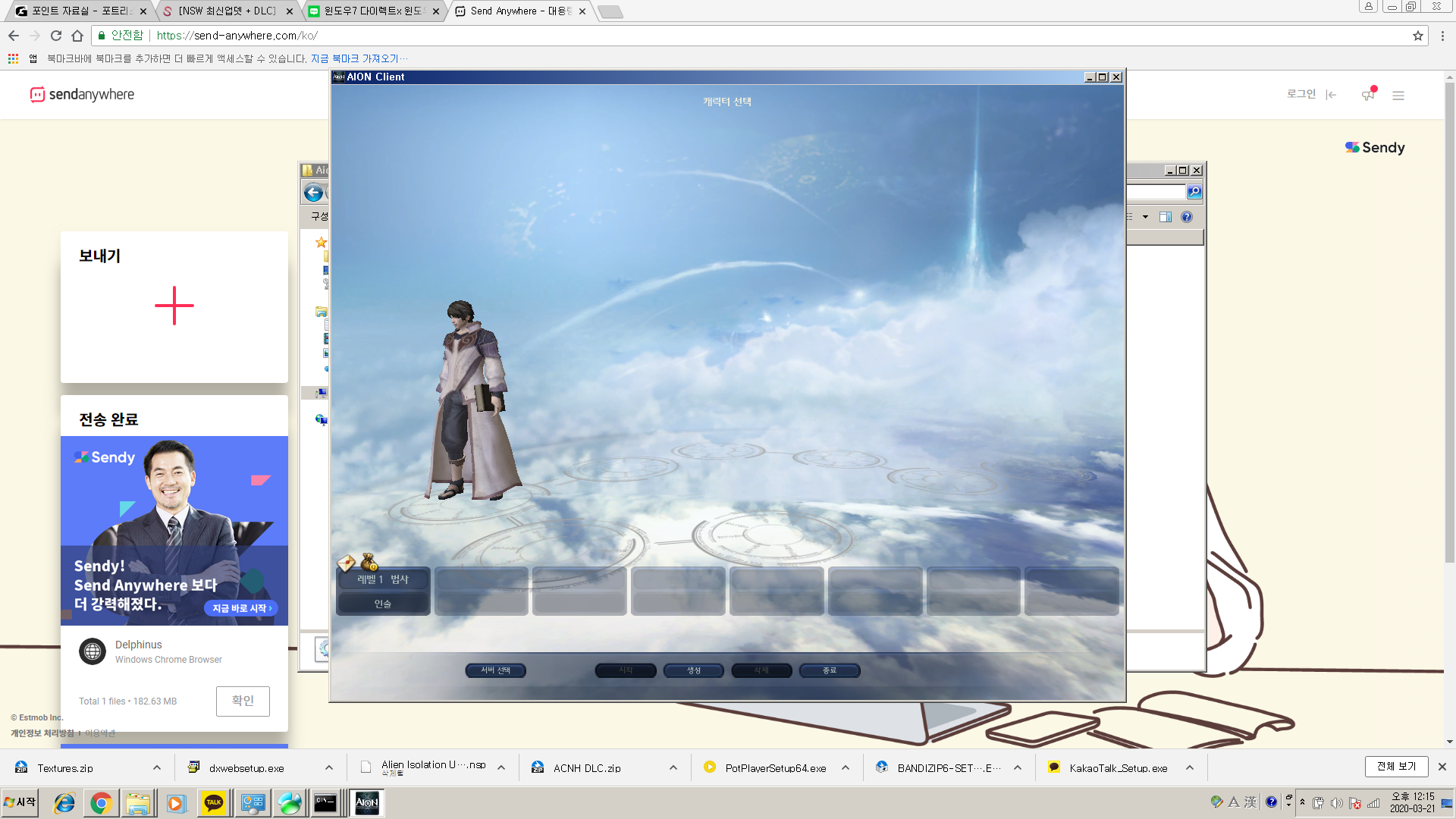The height and width of the screenshot is (819, 1456).
Task: Open dropdown arrow next to dxwebsetup.exe
Action: (x=329, y=767)
